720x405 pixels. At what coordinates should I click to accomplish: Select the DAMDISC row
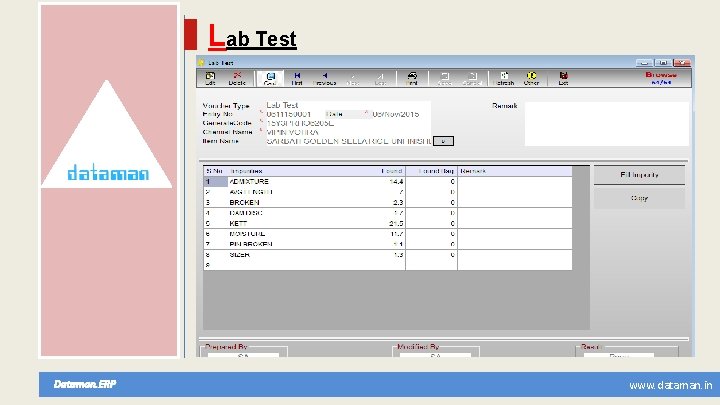pyautogui.click(x=388, y=213)
